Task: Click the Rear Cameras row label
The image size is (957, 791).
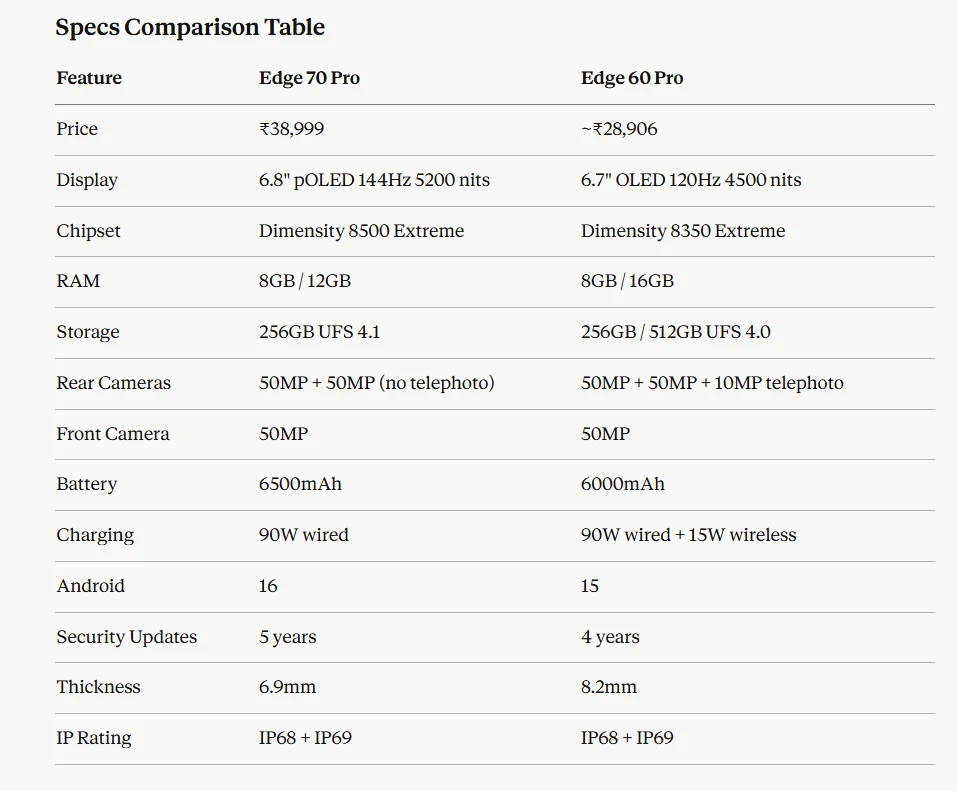Action: pos(113,383)
